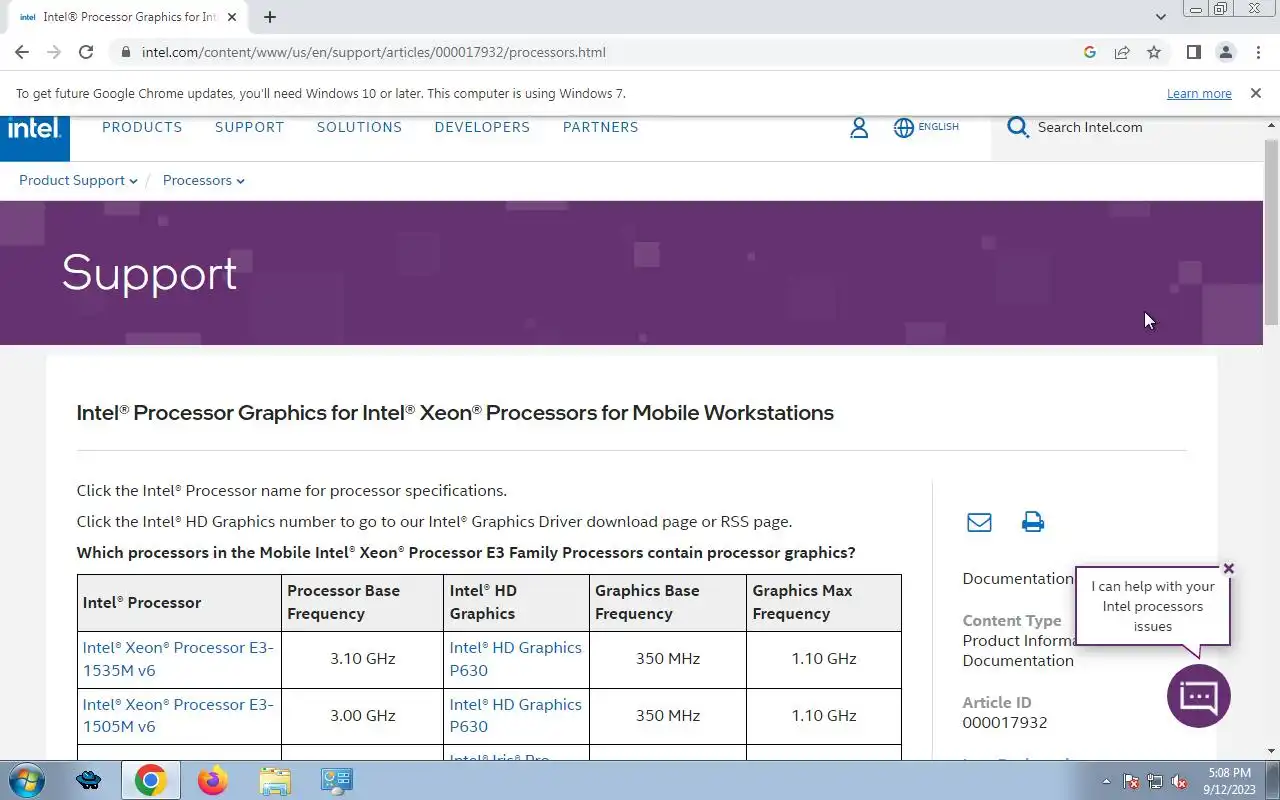
Task: Open Intel Xeon Processor E3-1535M v6 link
Action: pyautogui.click(x=178, y=659)
